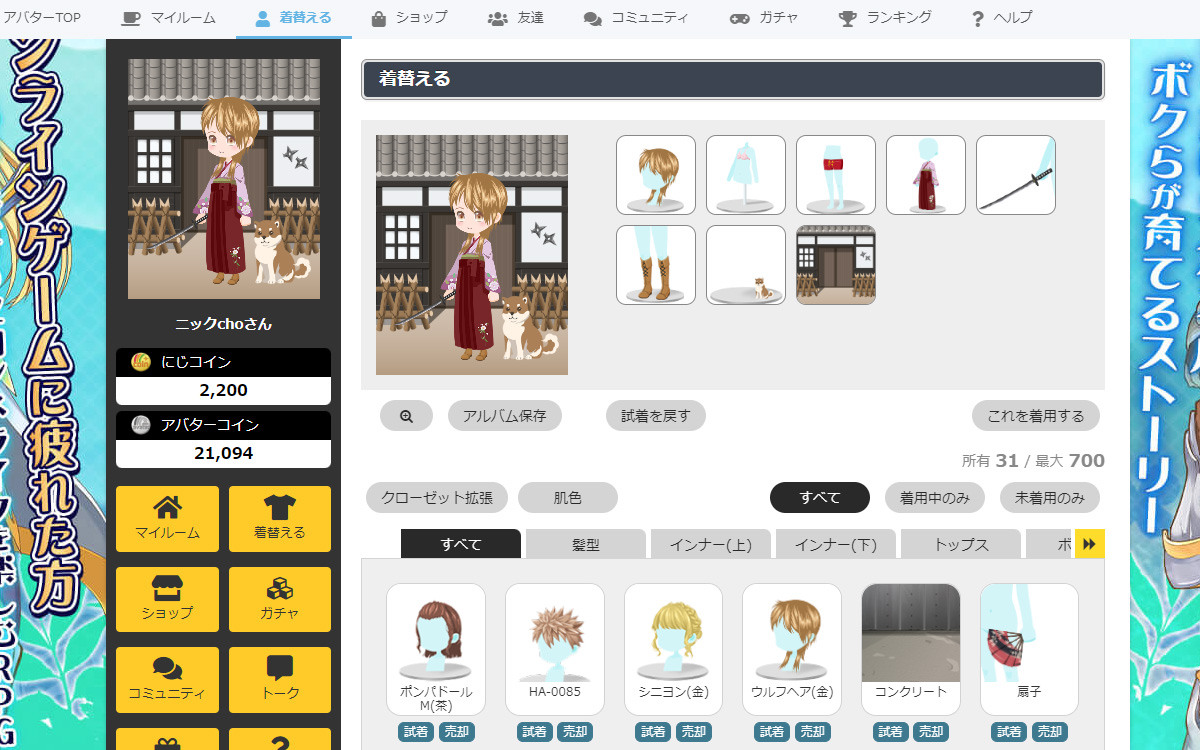Select the 着用中のみ filter
This screenshot has height=750, width=1200.
coord(935,497)
